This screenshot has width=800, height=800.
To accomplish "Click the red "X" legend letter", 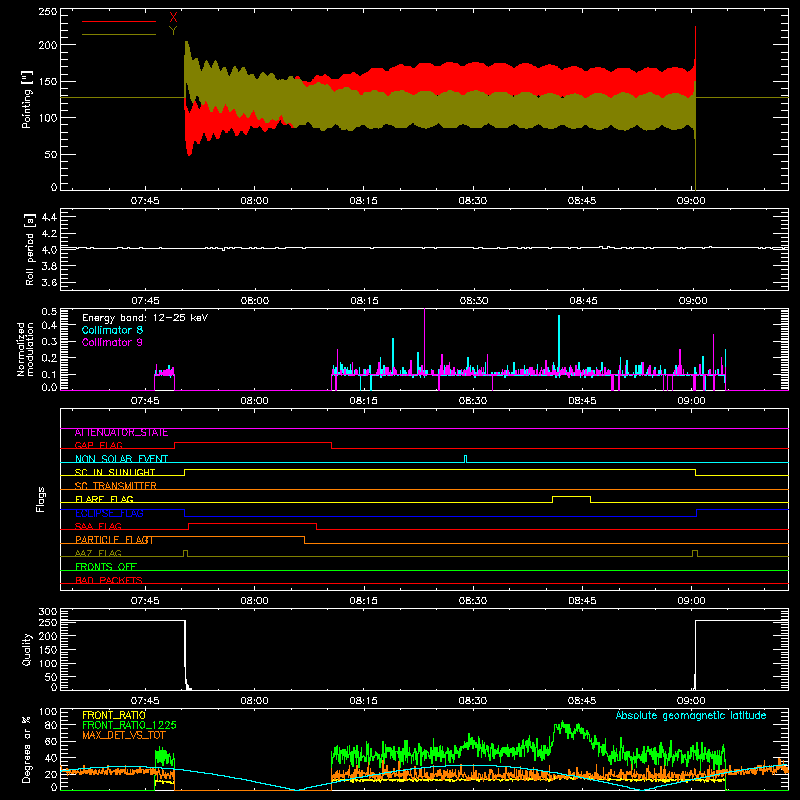I will tap(173, 18).
